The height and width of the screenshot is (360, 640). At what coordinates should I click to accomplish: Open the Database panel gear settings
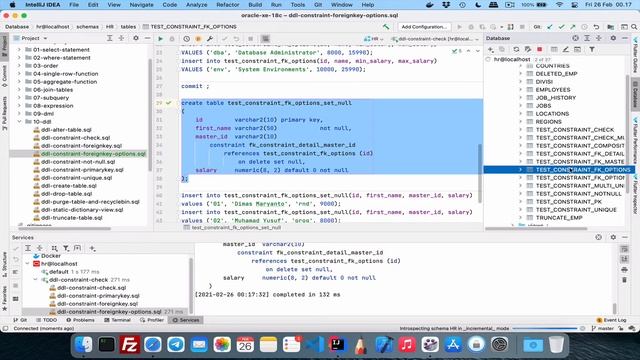613,38
